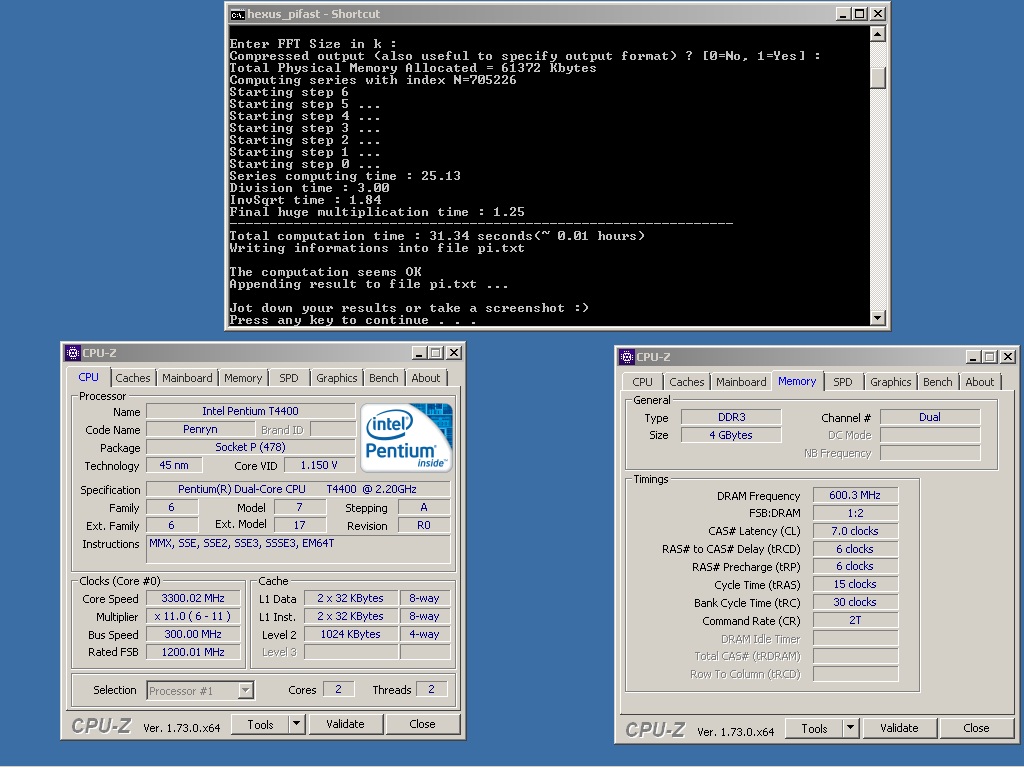Open the SPD tab in left CPU-Z window
Image resolution: width=1024 pixels, height=768 pixels.
(x=289, y=377)
